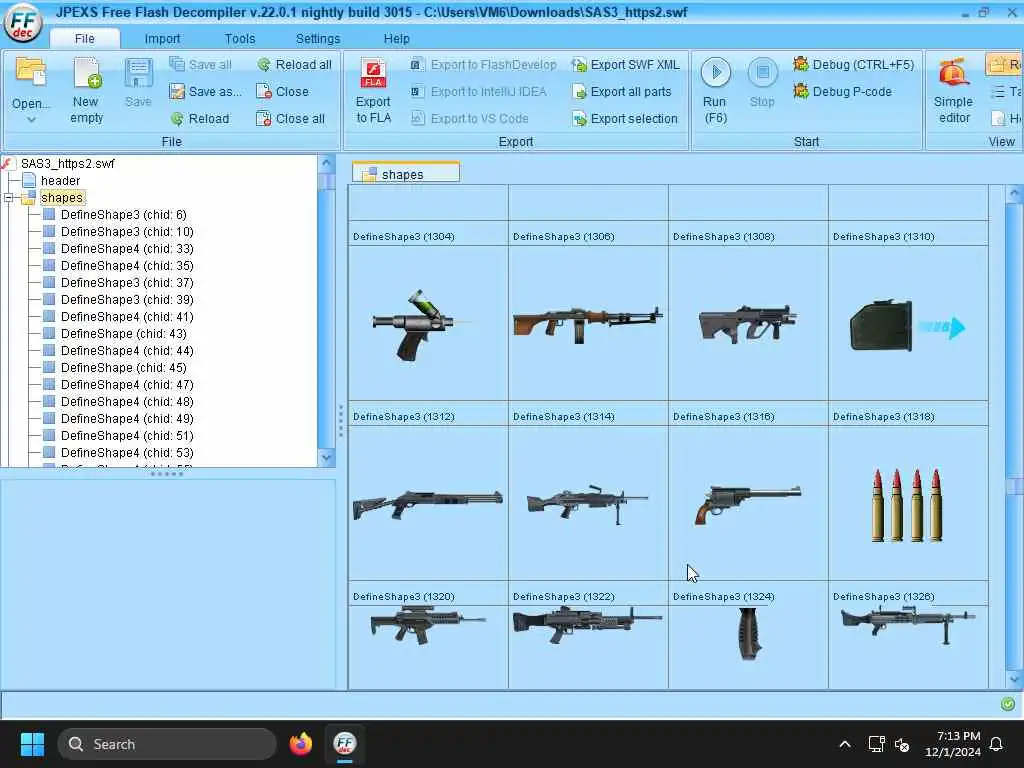The image size is (1024, 768).
Task: Start Debug (CTRL+F5)
Action: pyautogui.click(x=854, y=65)
